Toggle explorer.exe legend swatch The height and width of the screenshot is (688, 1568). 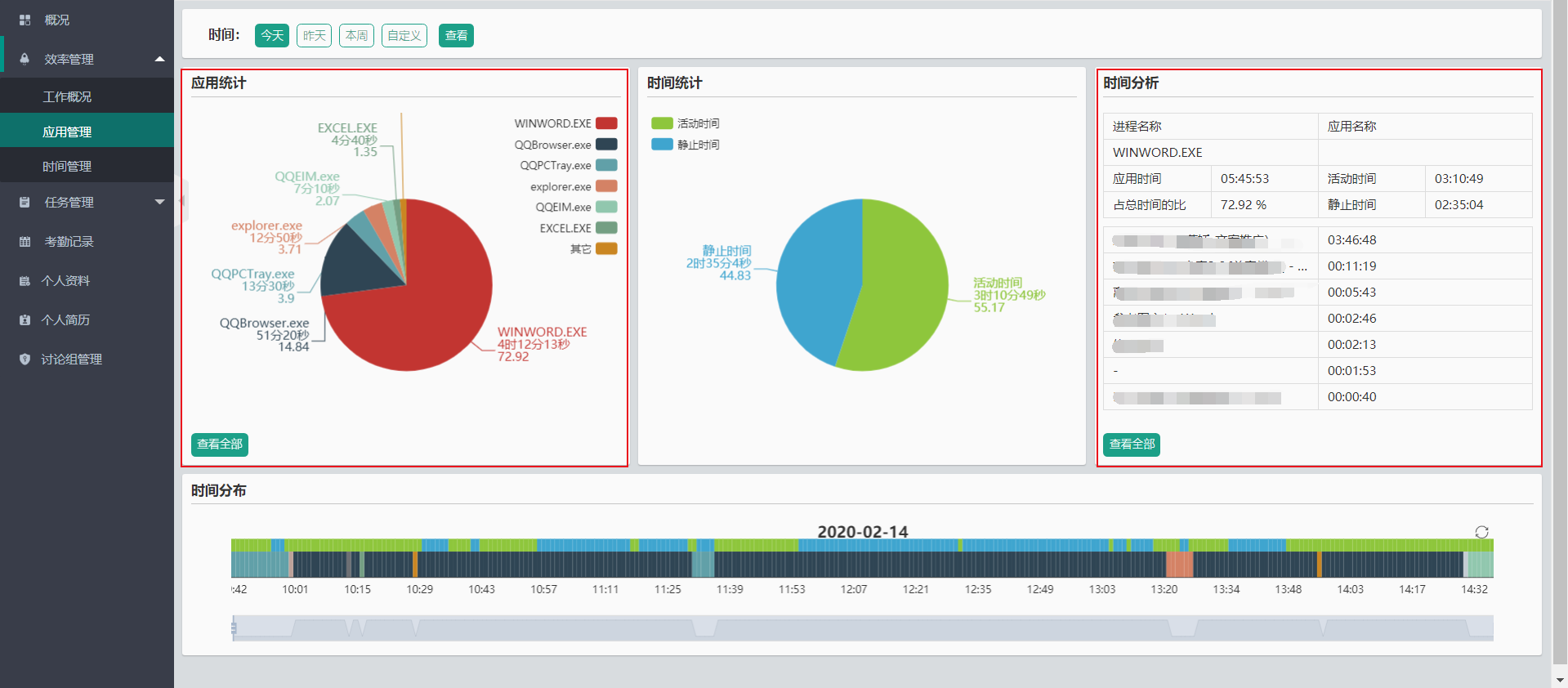[606, 186]
